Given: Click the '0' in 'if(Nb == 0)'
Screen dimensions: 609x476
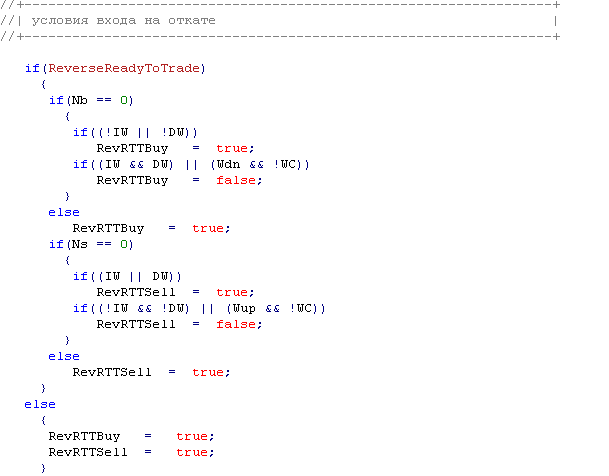Looking at the screenshot, I should point(124,100).
